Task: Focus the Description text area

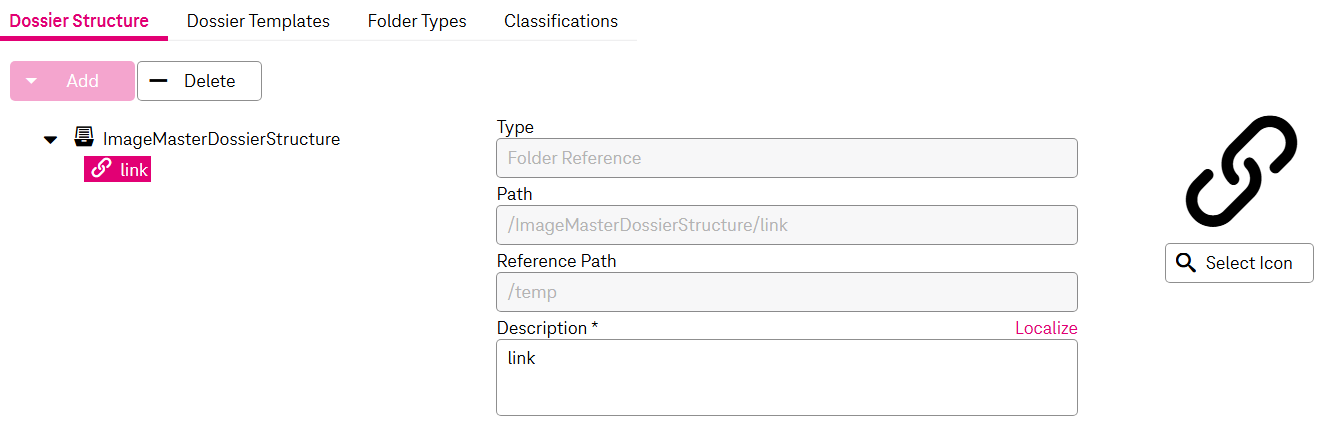Action: pyautogui.click(x=786, y=377)
